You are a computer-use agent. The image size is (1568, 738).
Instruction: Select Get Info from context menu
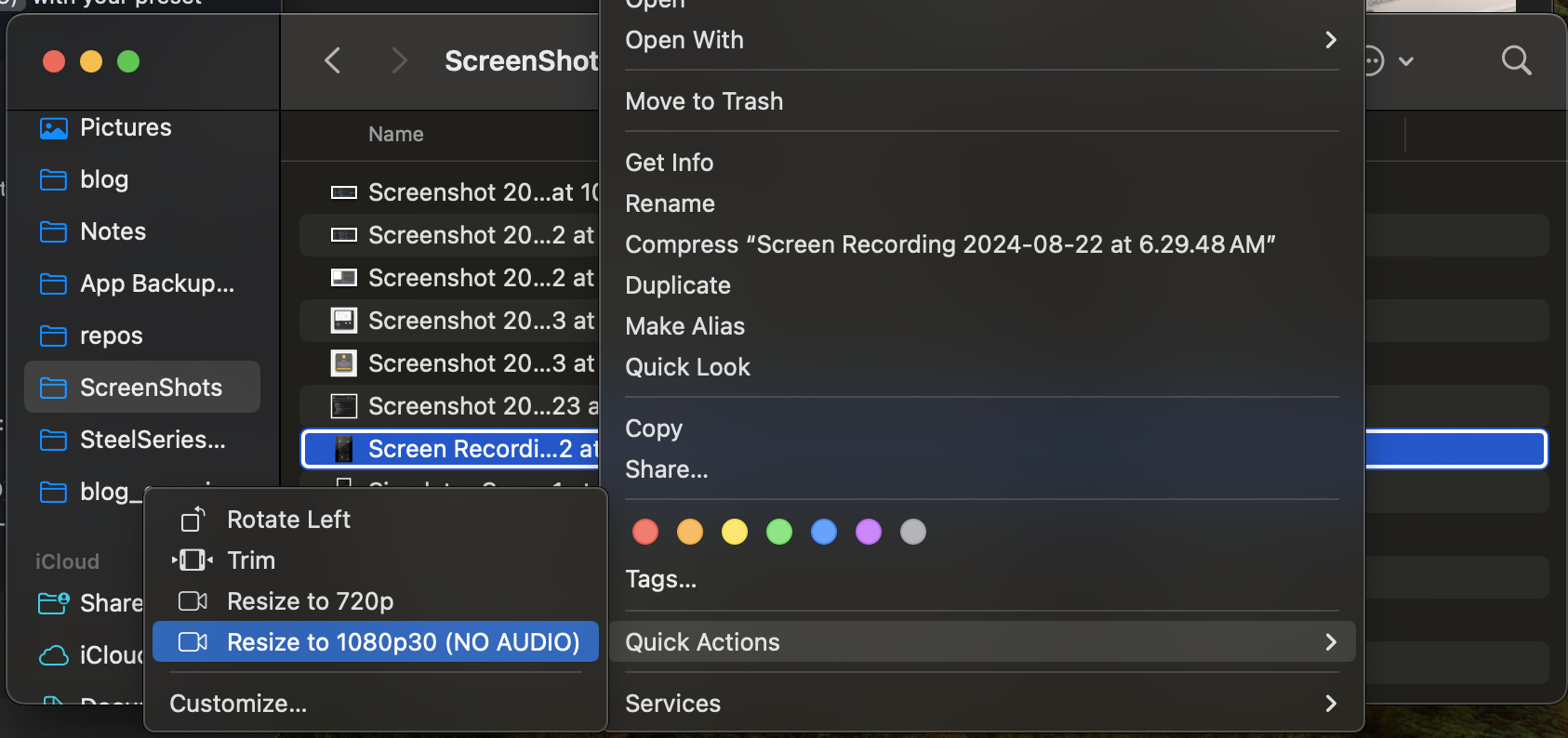pos(670,163)
